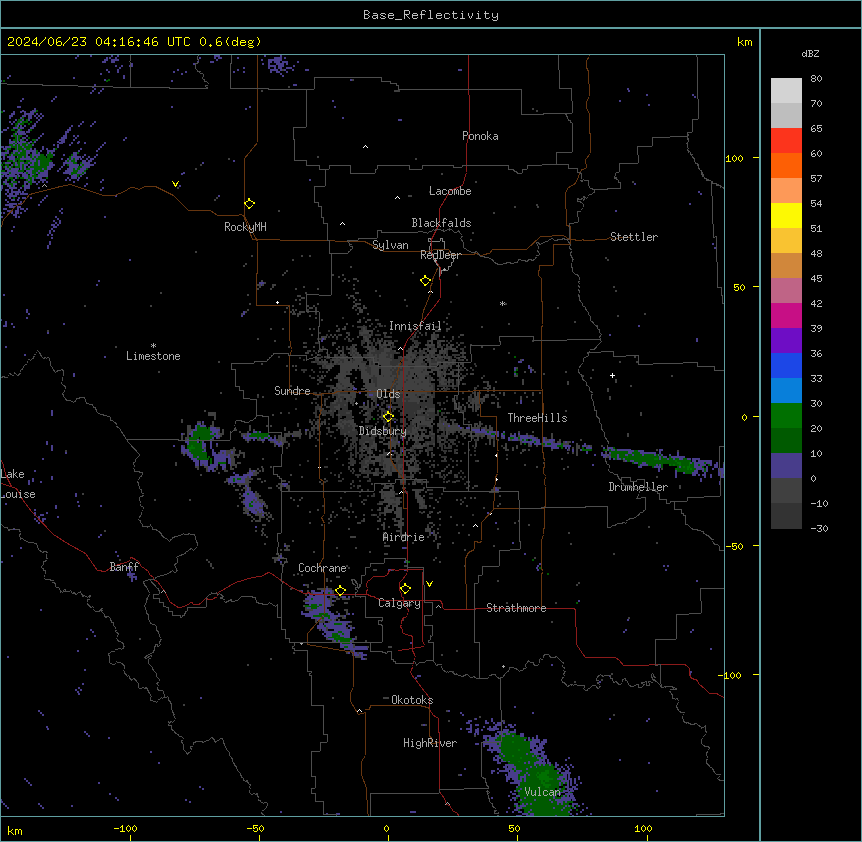This screenshot has width=862, height=842.
Task: Click the ThreeHills label
Action: [537, 418]
